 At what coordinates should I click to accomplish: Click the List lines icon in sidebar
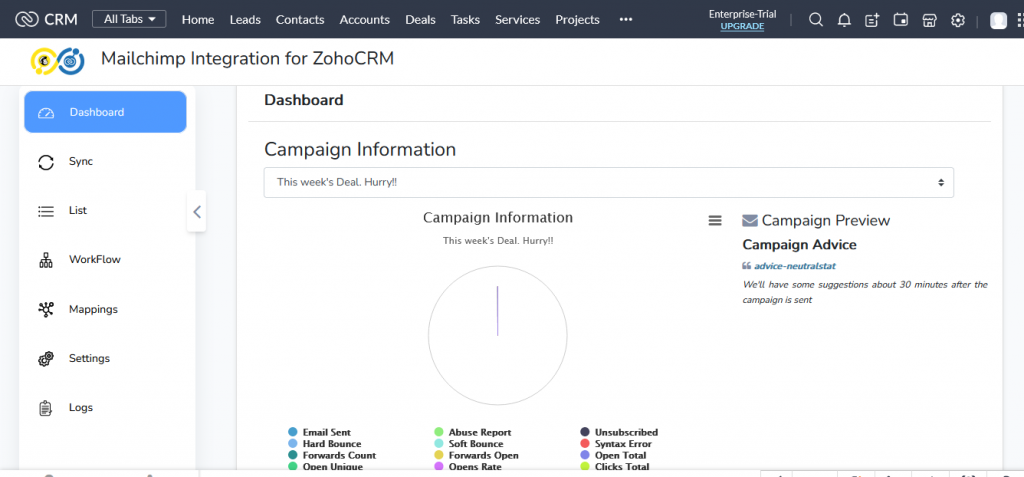tap(46, 212)
